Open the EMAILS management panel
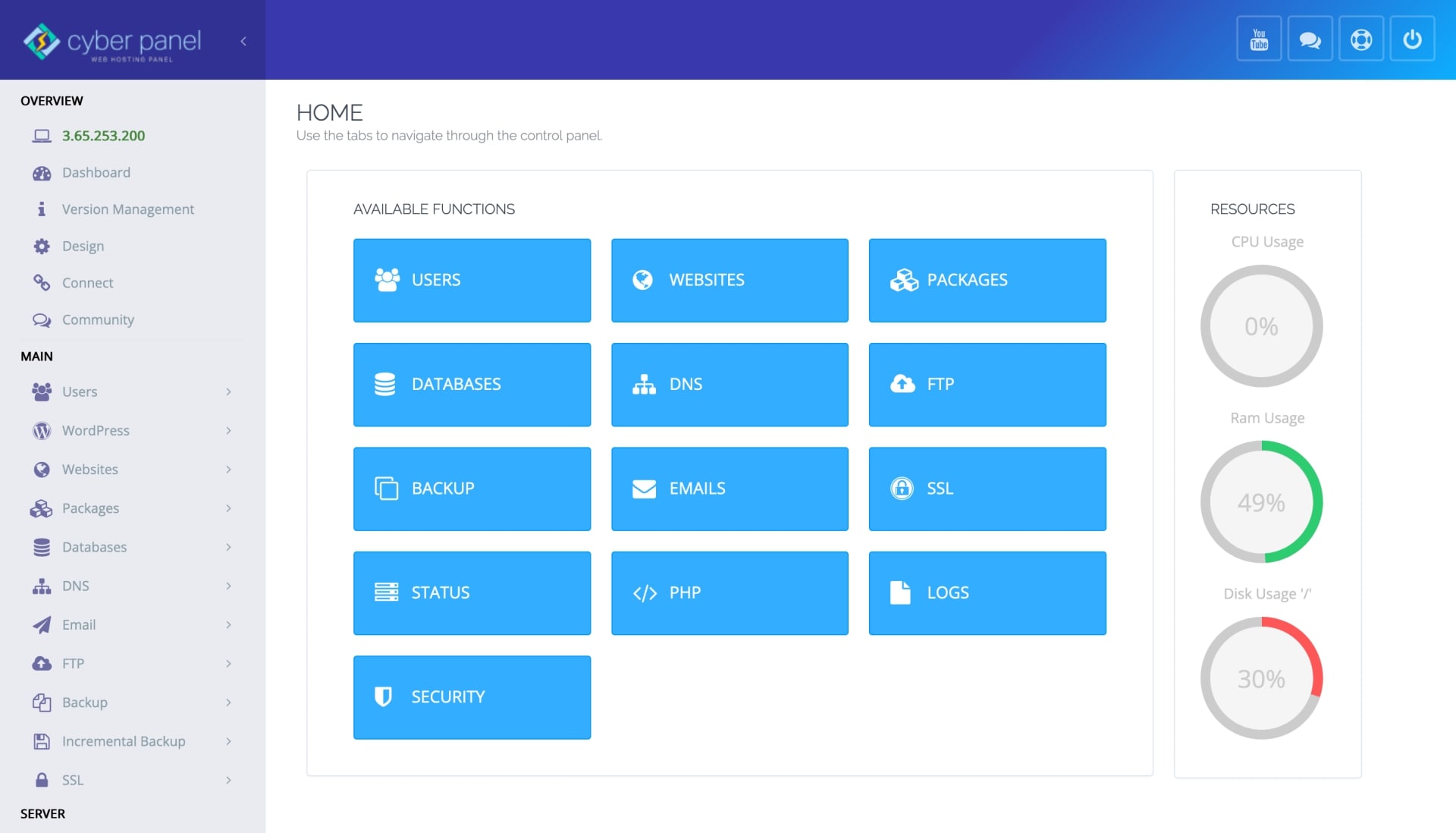This screenshot has width=1456, height=833. 729,488
